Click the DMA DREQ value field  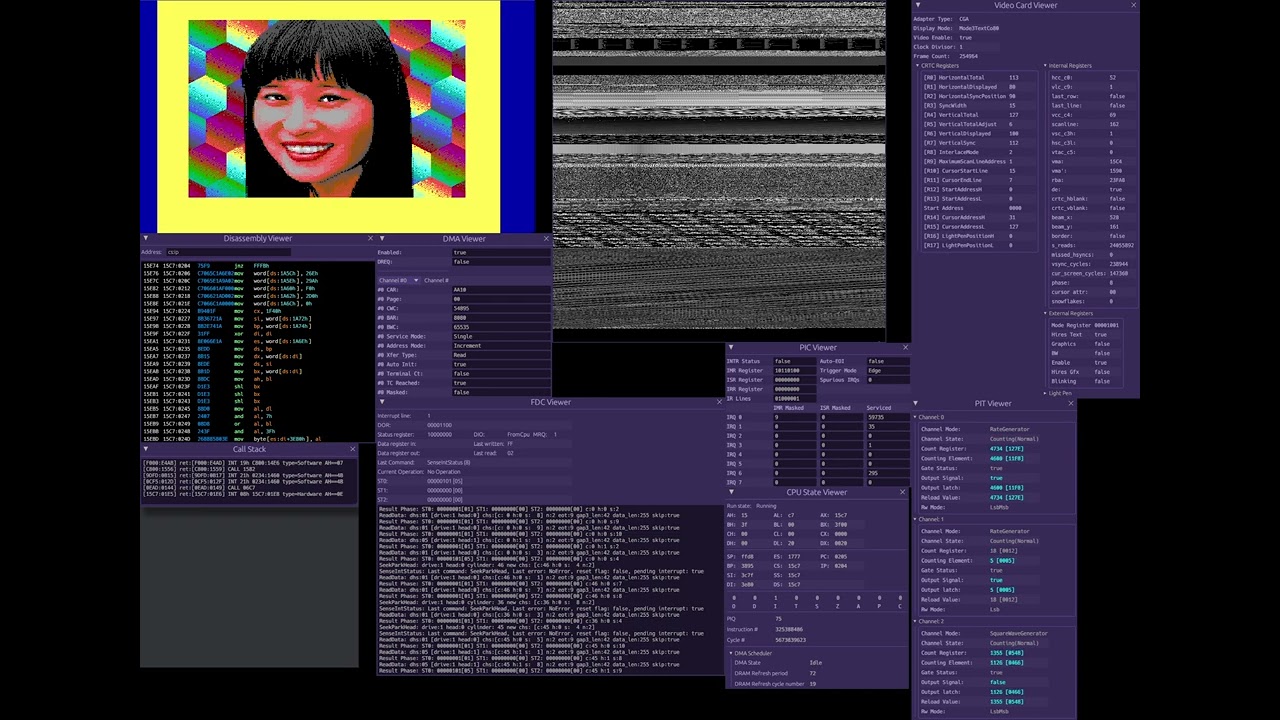[x=500, y=262]
